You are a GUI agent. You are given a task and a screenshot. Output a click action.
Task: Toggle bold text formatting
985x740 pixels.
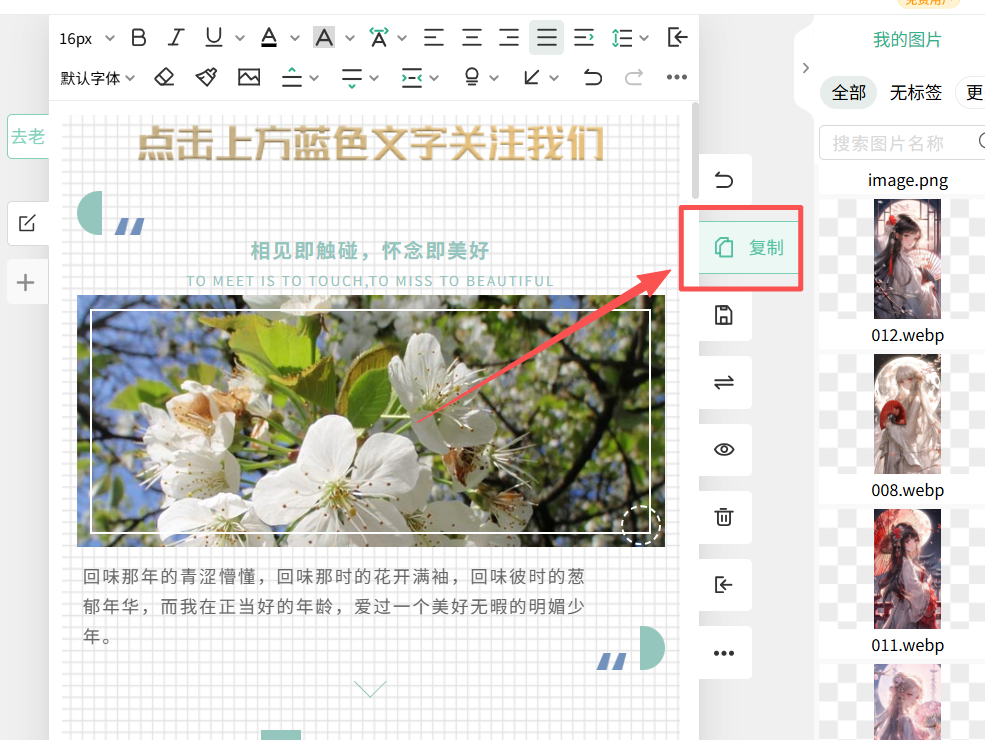click(139, 38)
